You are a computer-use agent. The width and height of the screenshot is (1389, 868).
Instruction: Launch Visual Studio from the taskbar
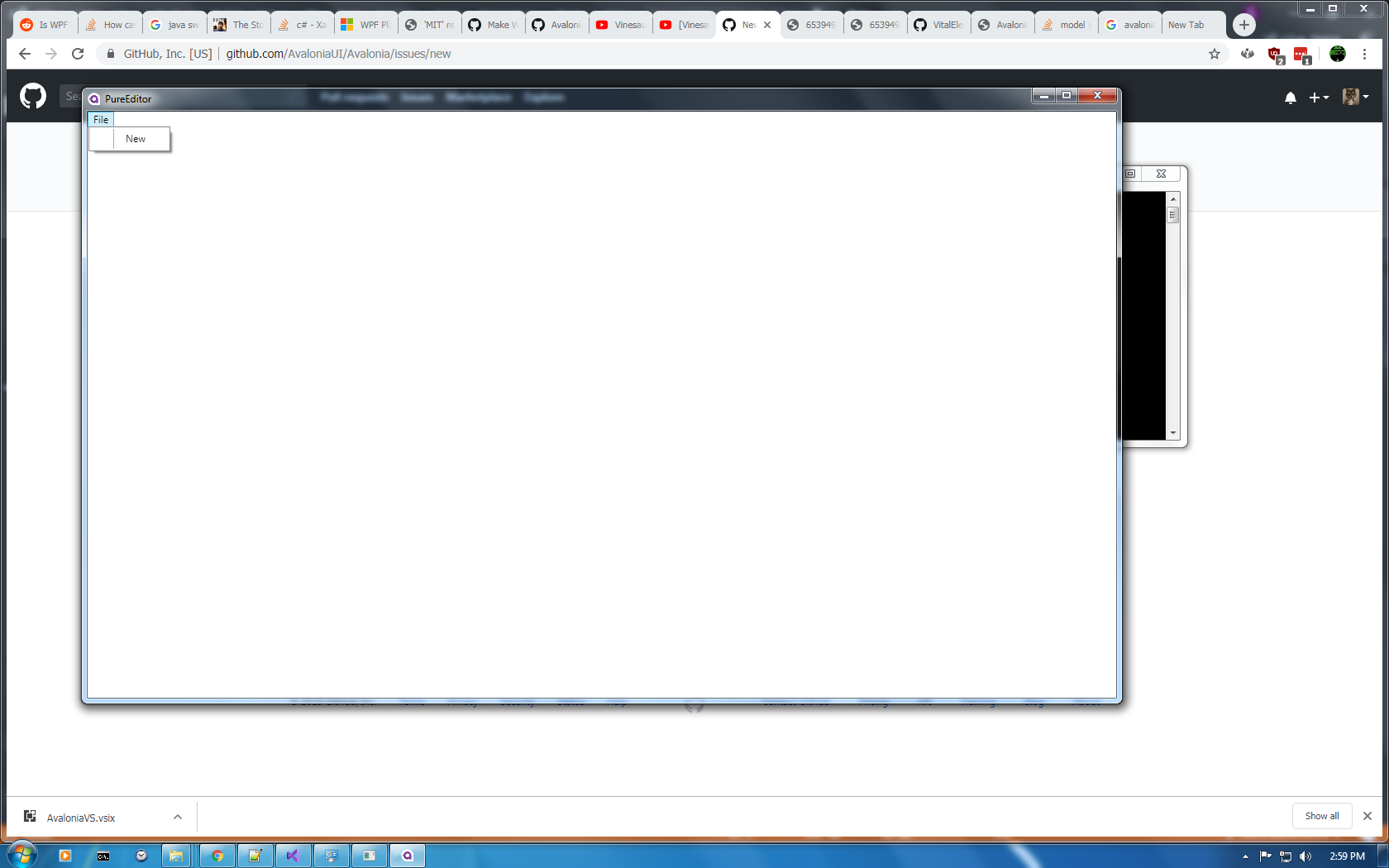pyautogui.click(x=294, y=856)
